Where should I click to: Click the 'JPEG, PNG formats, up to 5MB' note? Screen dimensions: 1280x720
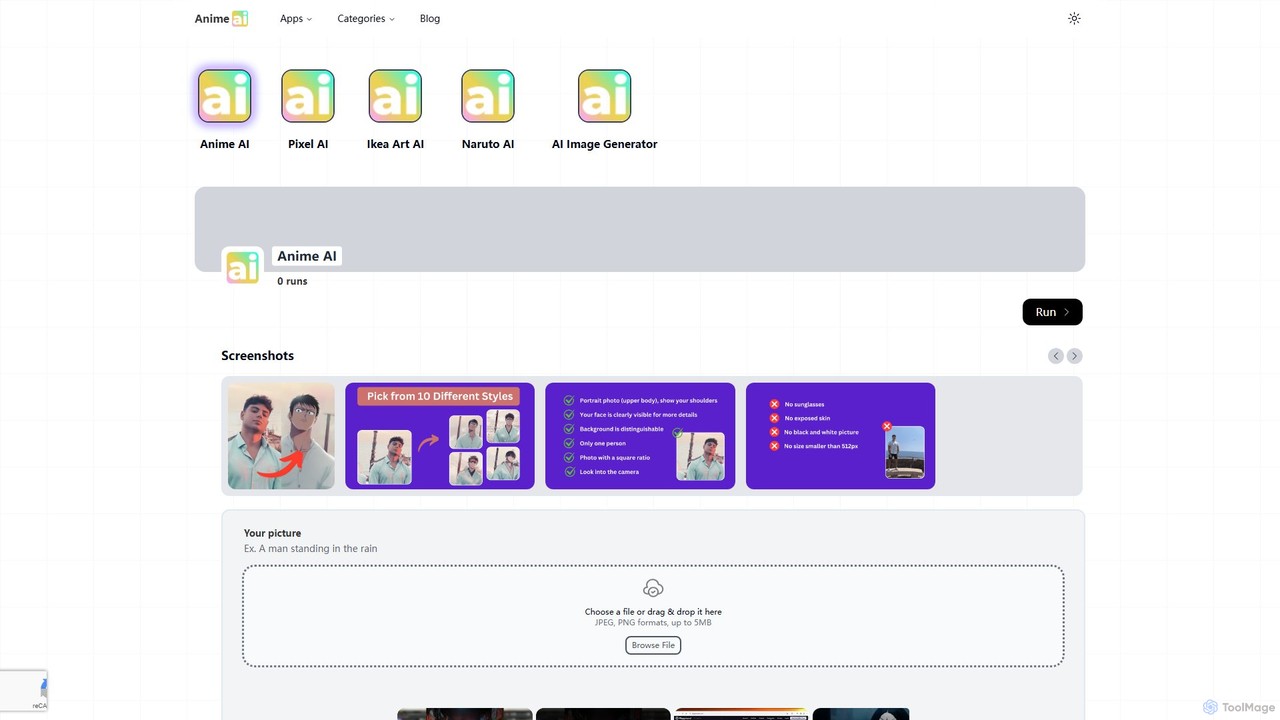[653, 623]
